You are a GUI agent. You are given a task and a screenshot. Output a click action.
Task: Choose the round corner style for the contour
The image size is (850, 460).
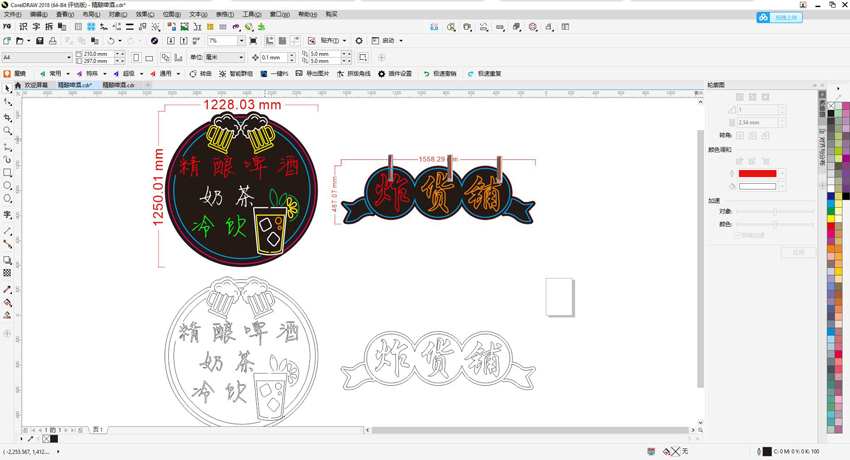[752, 135]
